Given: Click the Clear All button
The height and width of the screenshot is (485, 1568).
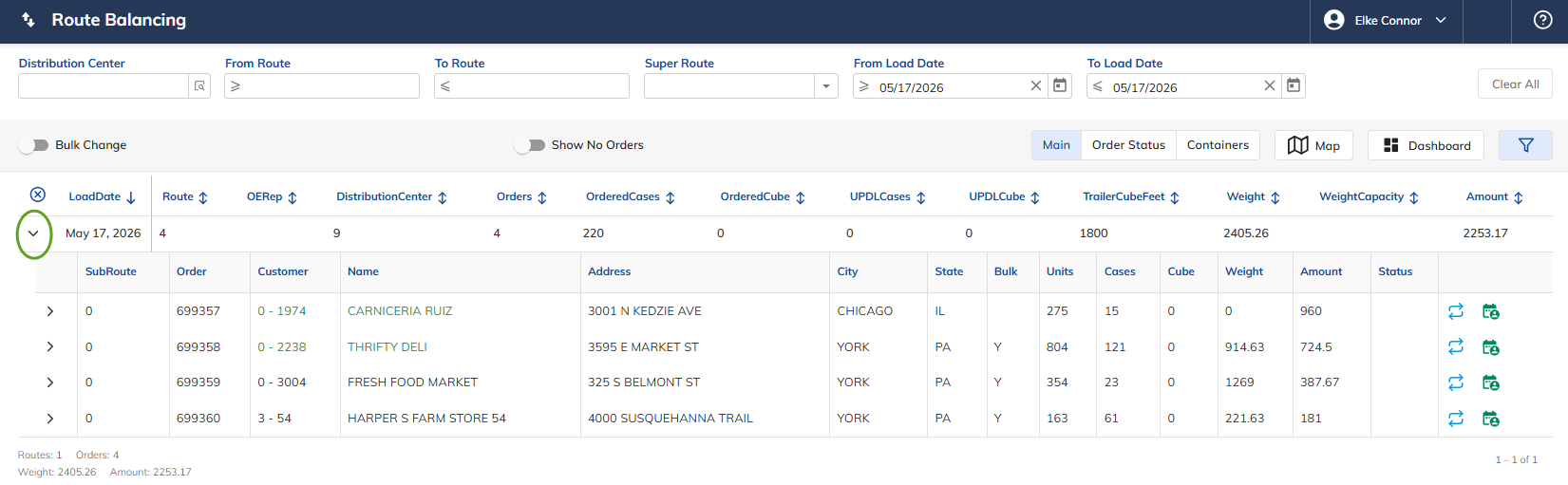Looking at the screenshot, I should (x=1515, y=84).
